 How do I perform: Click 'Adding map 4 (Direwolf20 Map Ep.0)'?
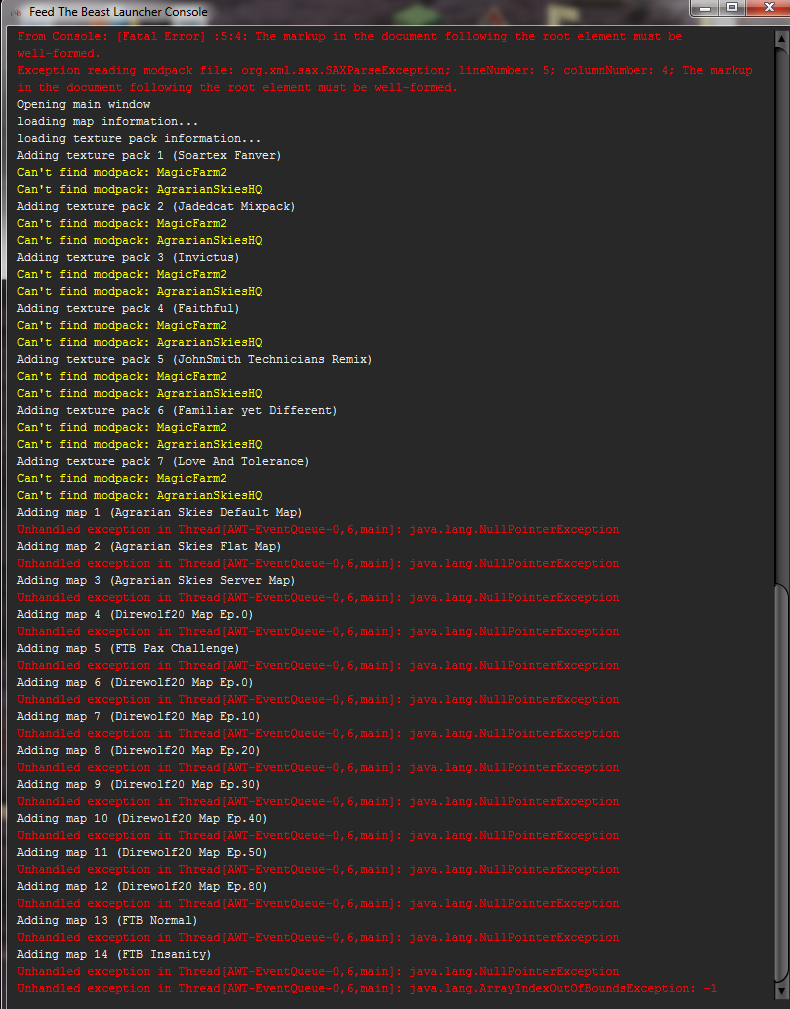[135, 615]
